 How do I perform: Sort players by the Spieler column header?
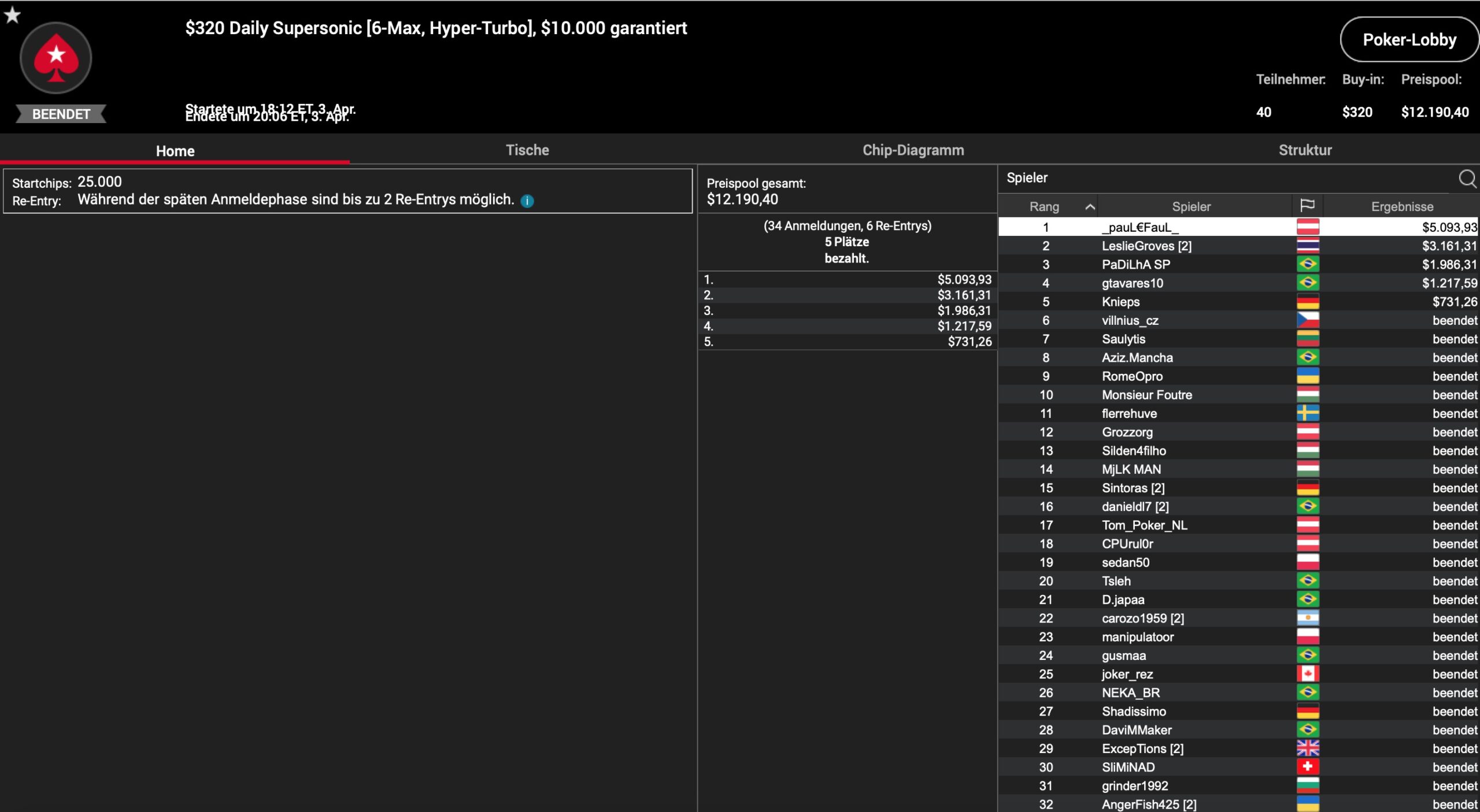pyautogui.click(x=1191, y=206)
